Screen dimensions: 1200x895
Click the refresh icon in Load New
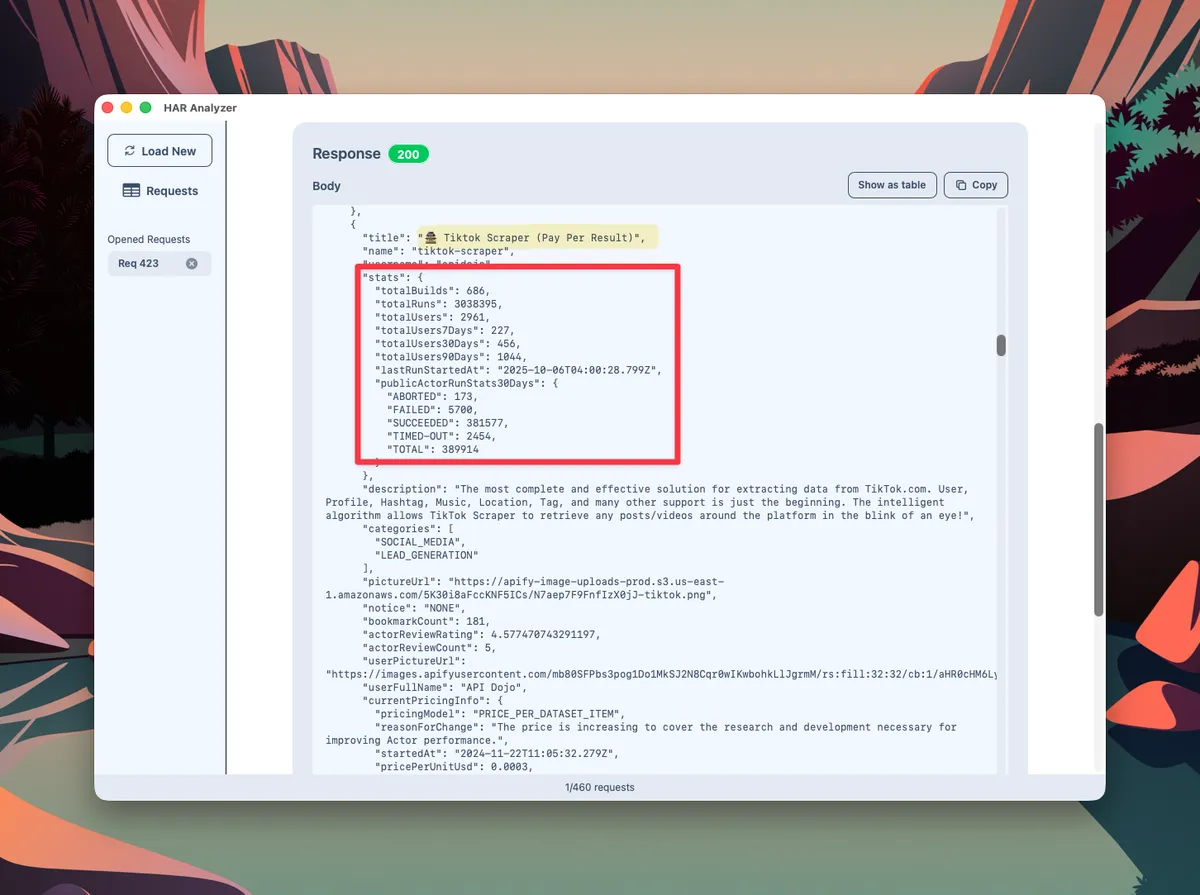click(129, 151)
